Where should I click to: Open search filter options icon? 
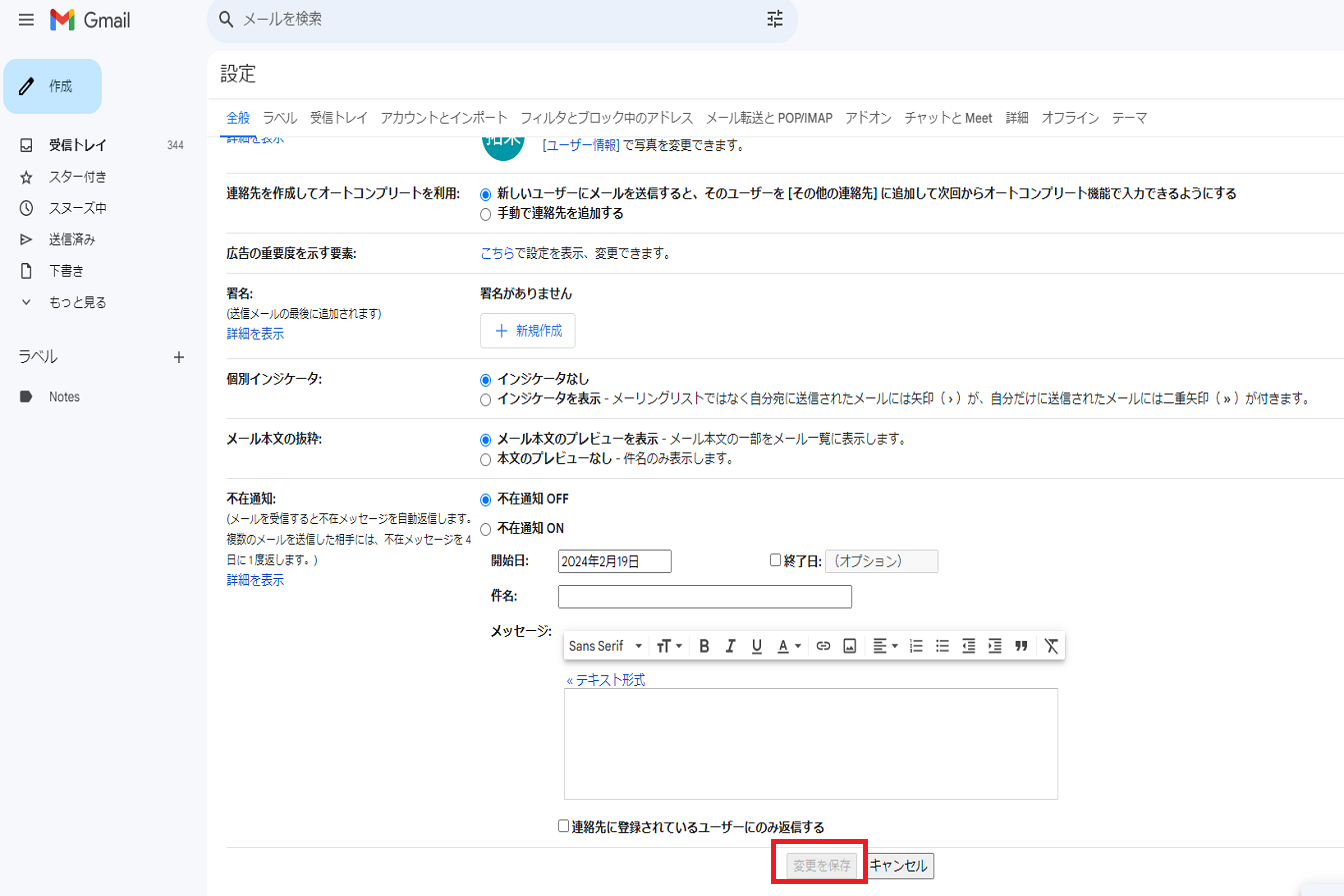coord(775,19)
